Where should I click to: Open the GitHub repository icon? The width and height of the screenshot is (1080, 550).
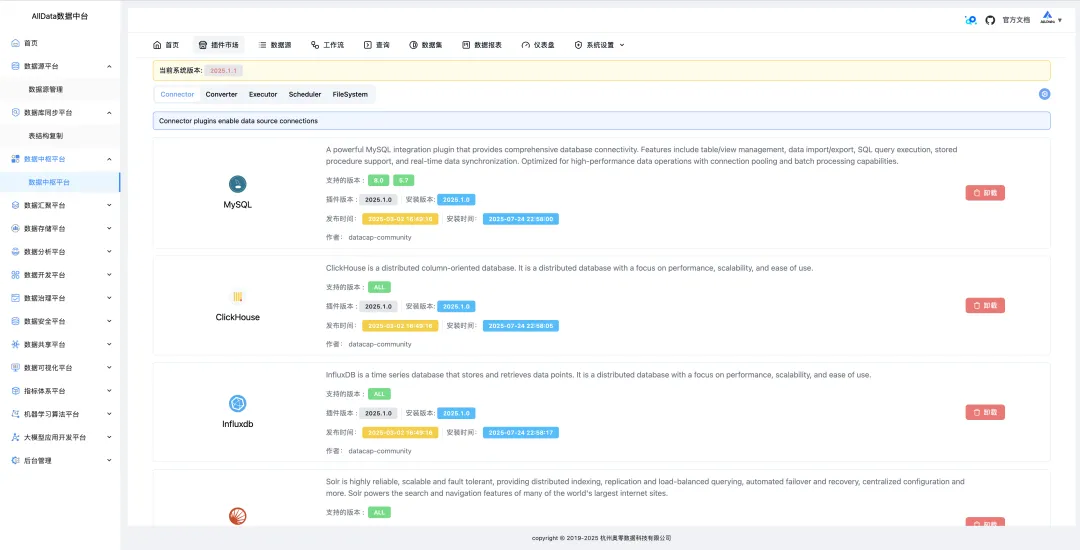[x=990, y=21]
